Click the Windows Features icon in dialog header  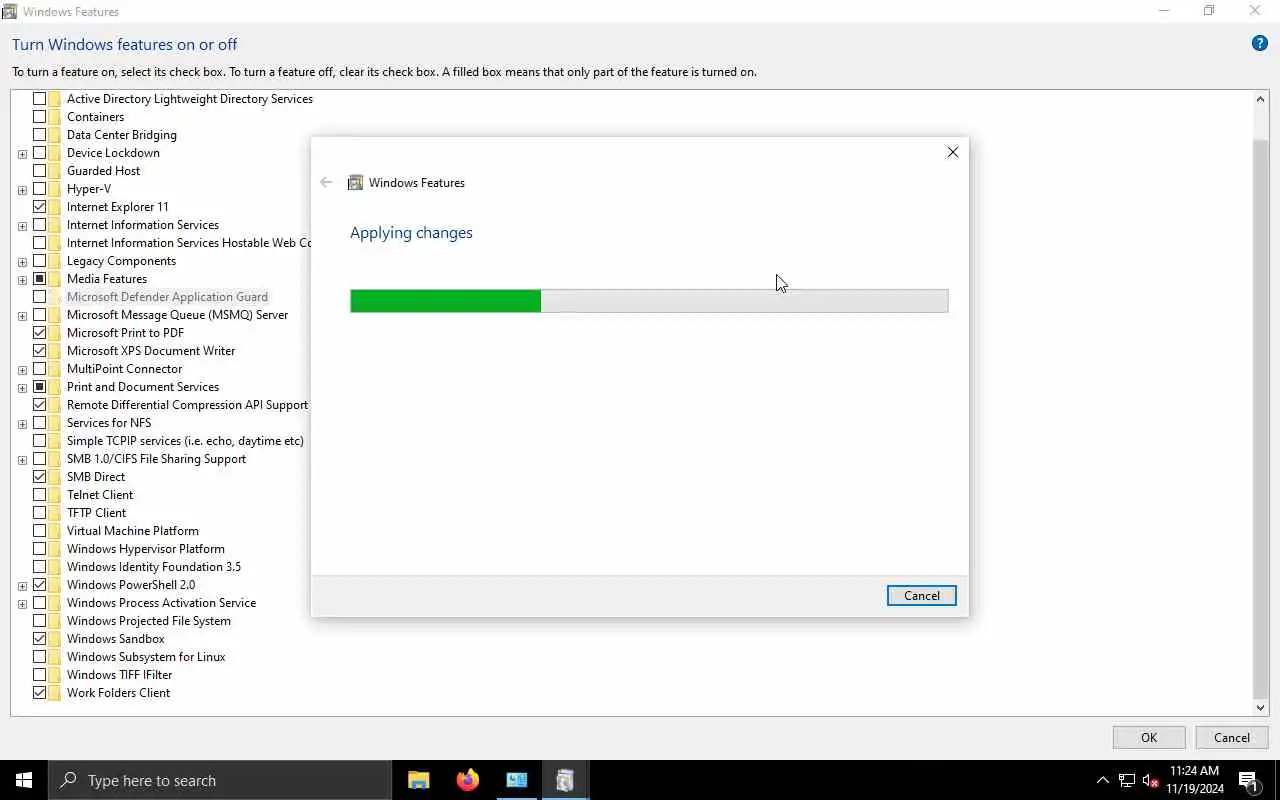coord(355,183)
